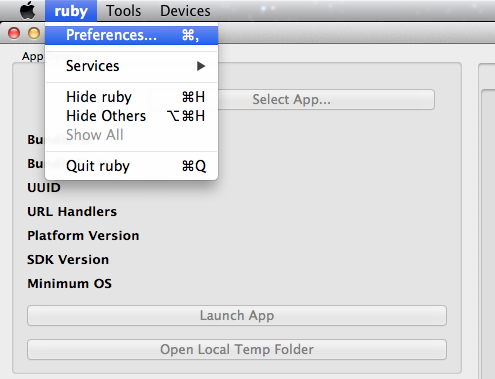Viewport: 495px width, 379px height.
Task: Open the Devices menu
Action: pyautogui.click(x=185, y=11)
